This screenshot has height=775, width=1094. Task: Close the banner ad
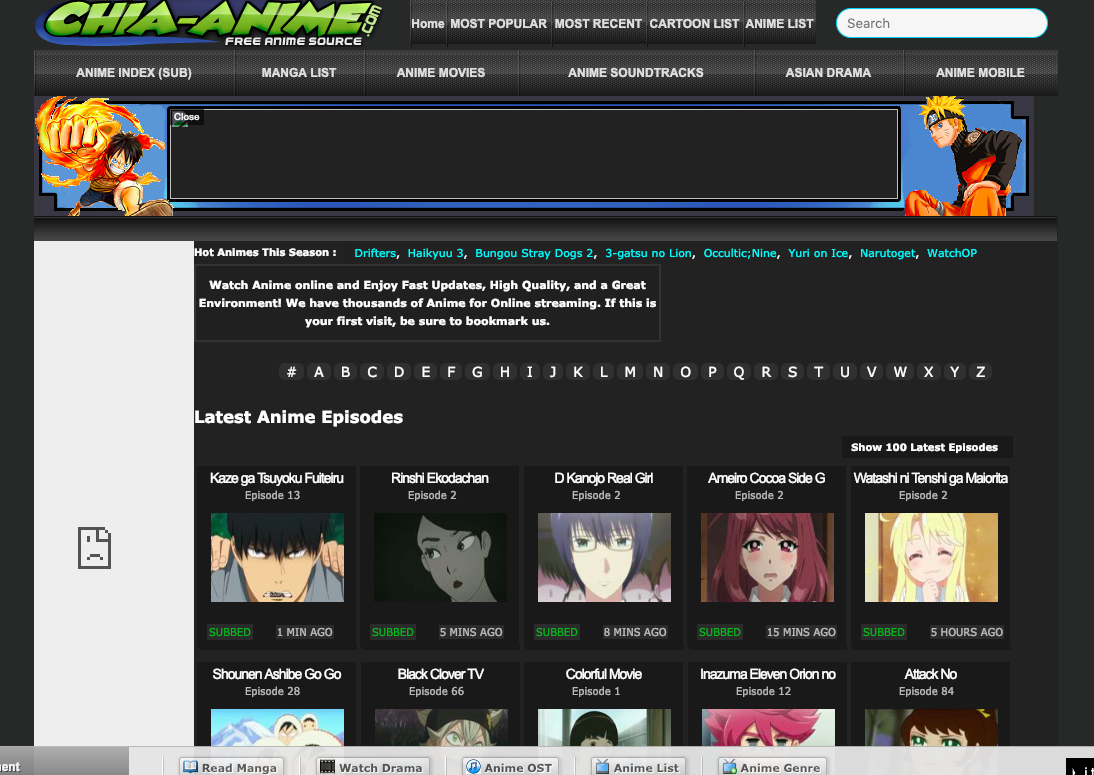pos(186,117)
